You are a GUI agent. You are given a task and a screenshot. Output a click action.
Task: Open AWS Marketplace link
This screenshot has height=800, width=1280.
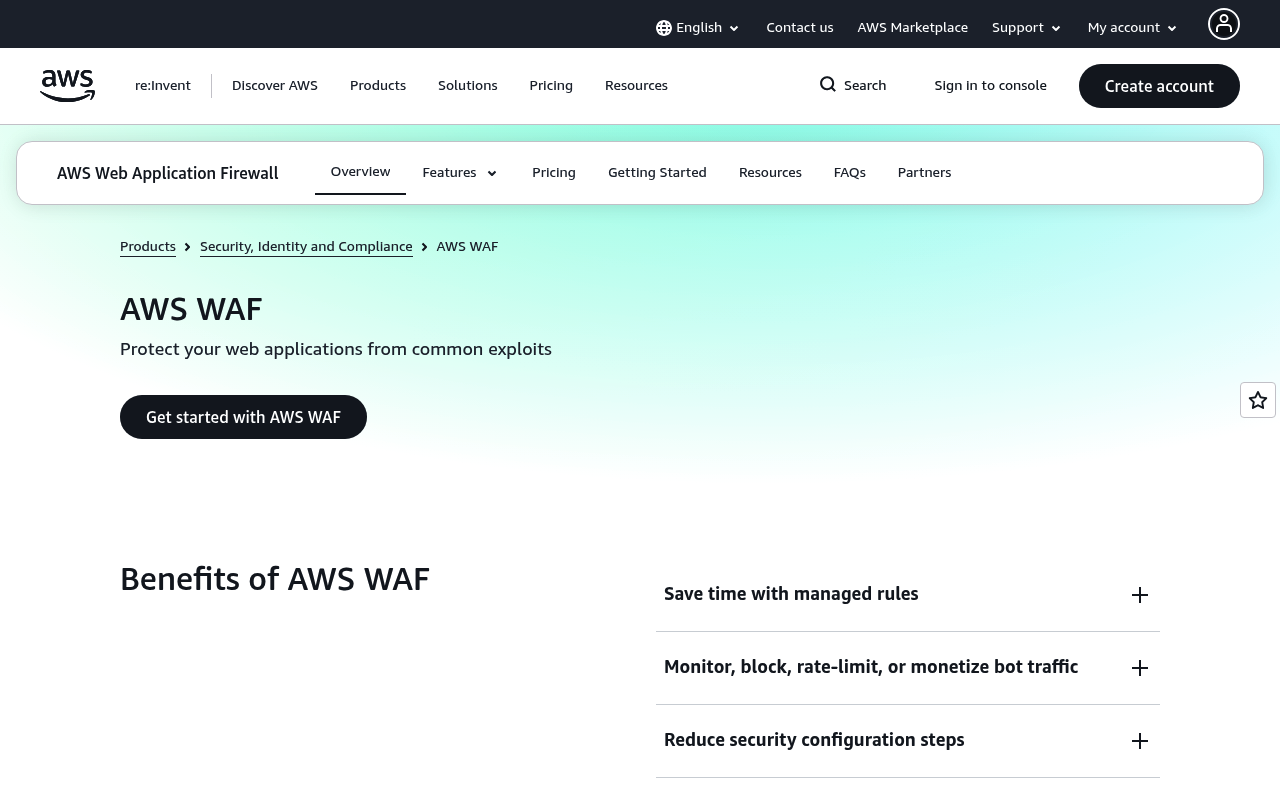(913, 28)
